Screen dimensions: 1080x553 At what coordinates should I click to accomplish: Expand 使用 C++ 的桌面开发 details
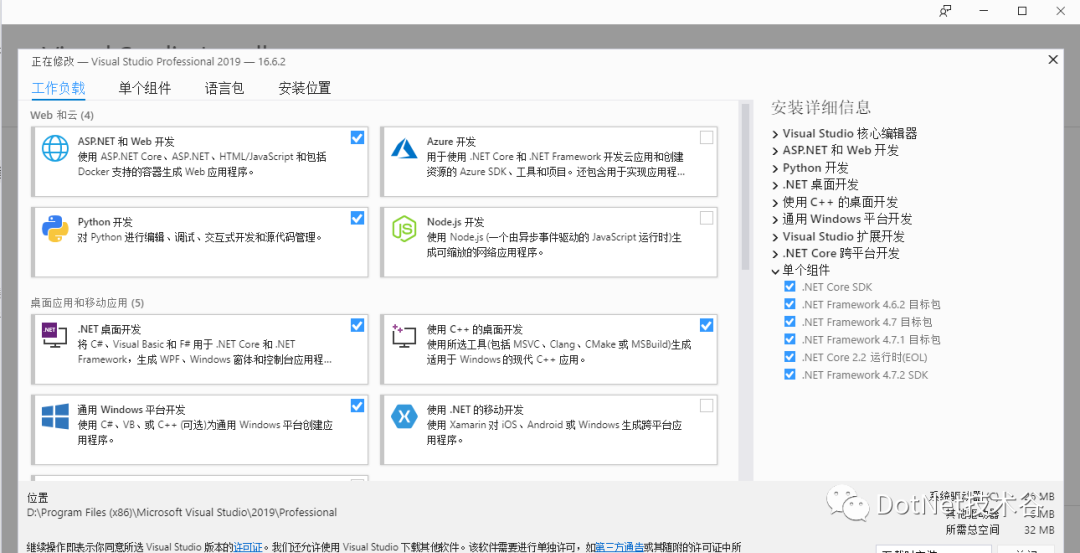point(776,203)
